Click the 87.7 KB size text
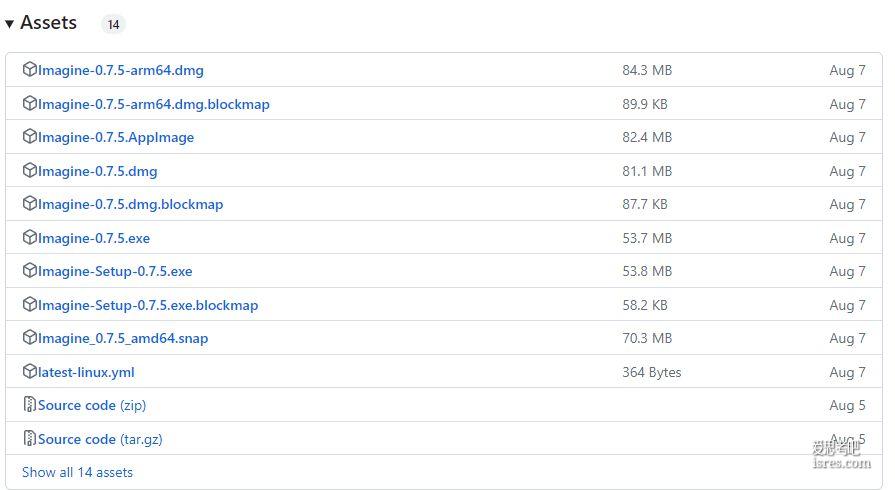Screen dimensions: 895x490 point(645,204)
